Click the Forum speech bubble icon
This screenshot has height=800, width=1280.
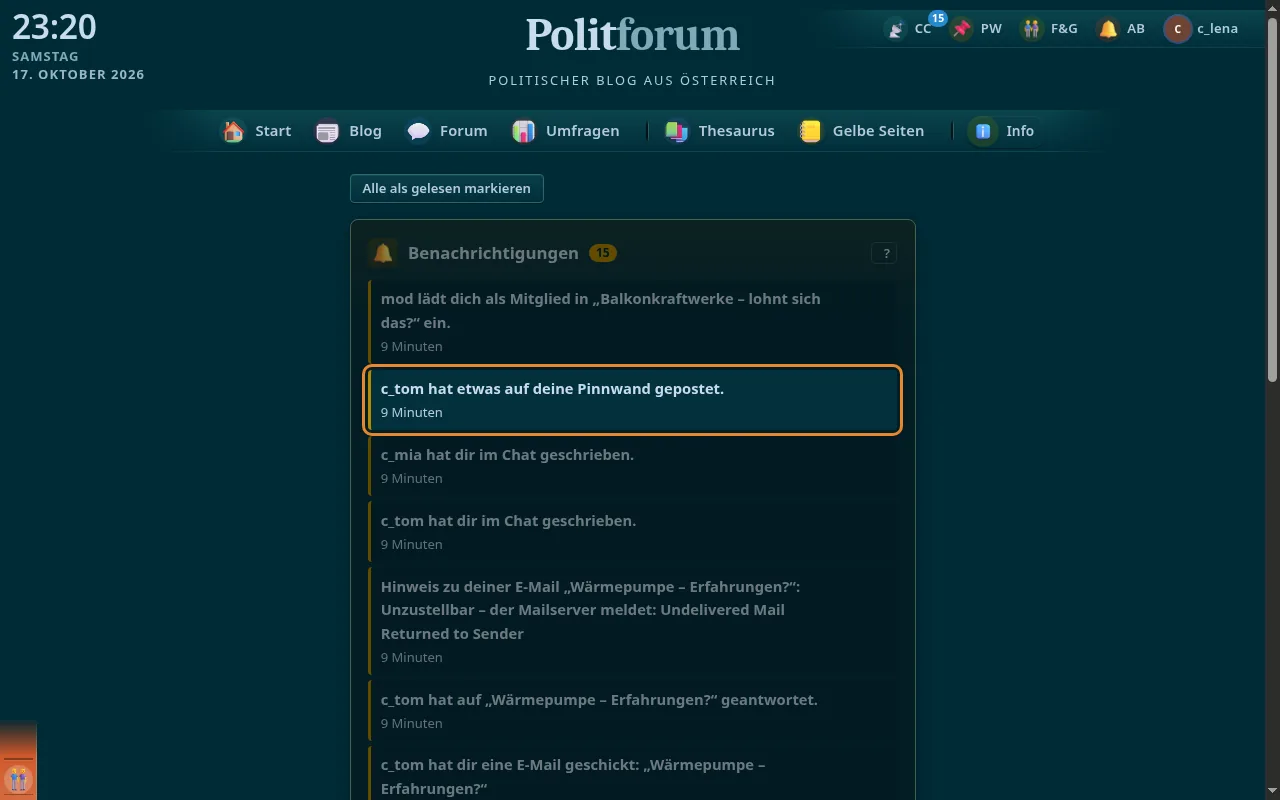[418, 131]
